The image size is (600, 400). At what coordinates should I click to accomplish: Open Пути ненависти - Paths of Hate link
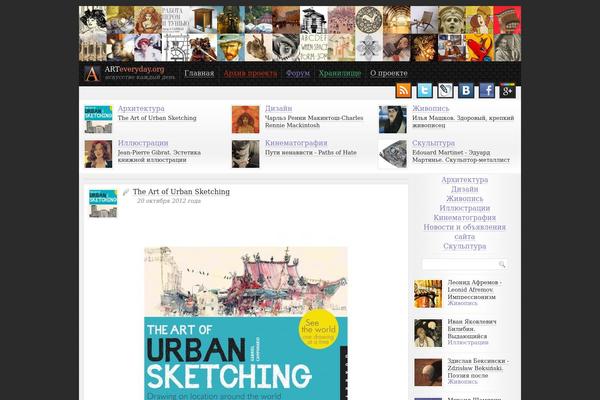311,152
